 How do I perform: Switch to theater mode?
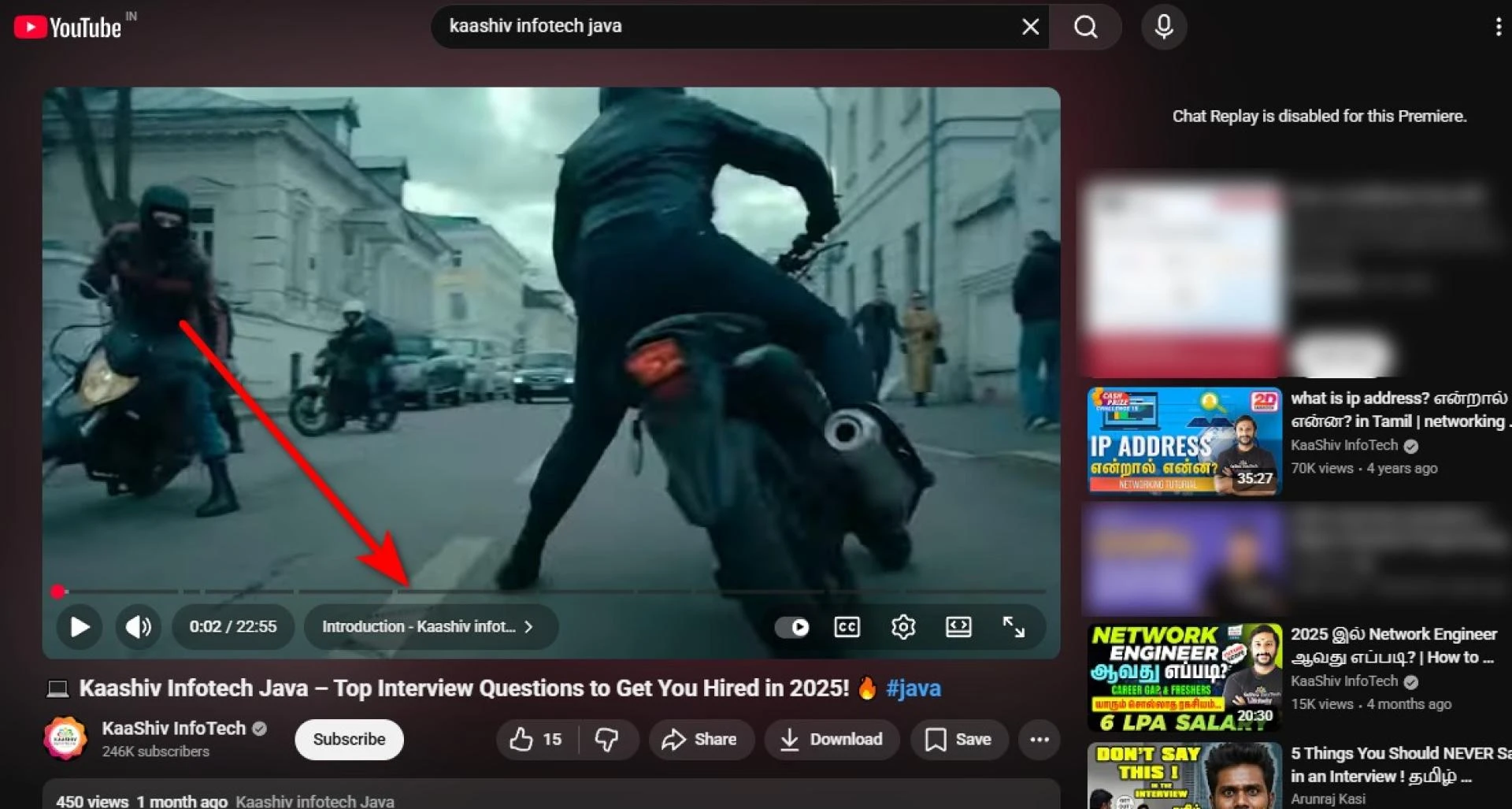coord(958,627)
